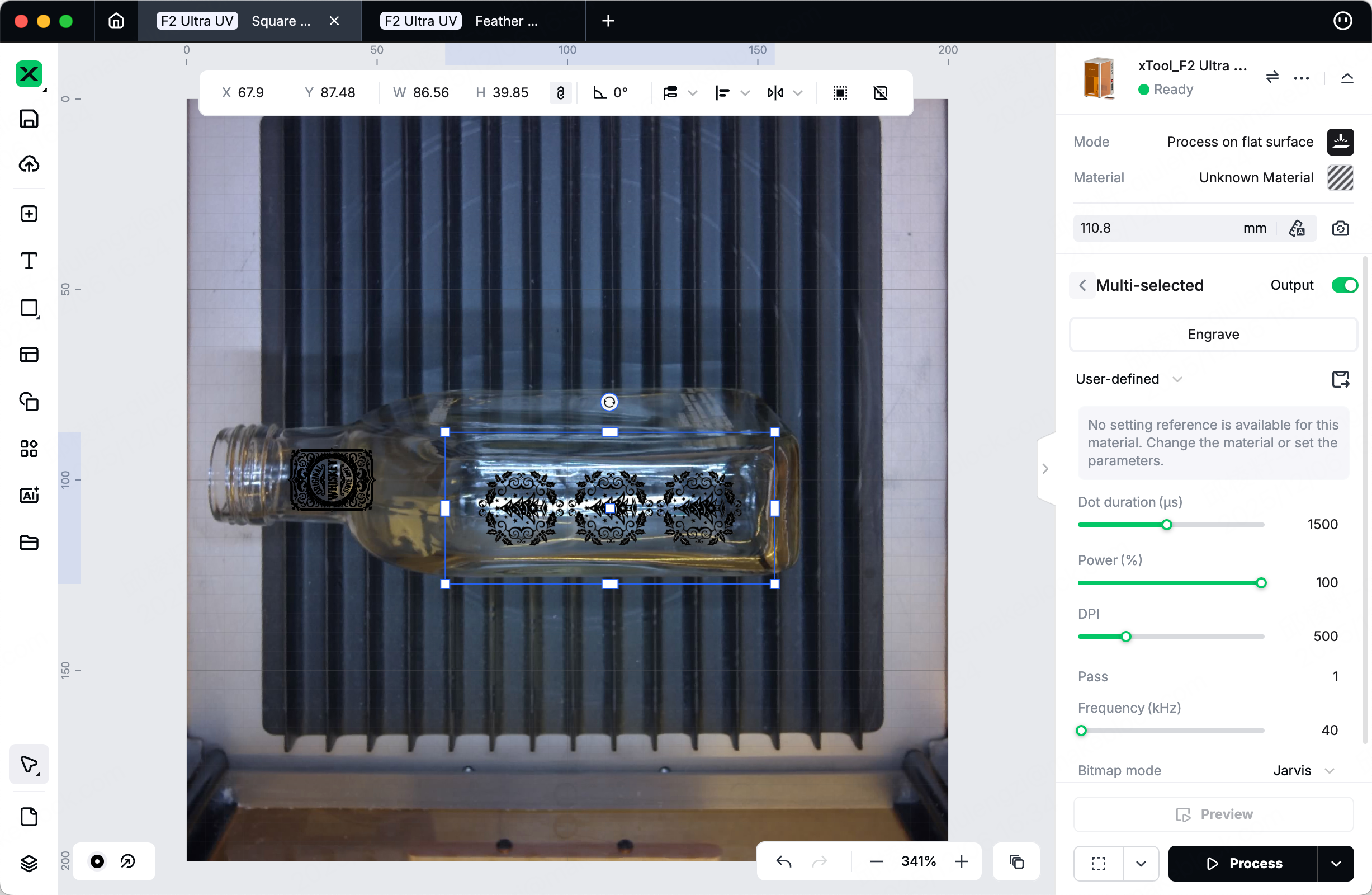Viewport: 1372px width, 895px height.
Task: Open the AI image generator tool
Action: [x=29, y=496]
